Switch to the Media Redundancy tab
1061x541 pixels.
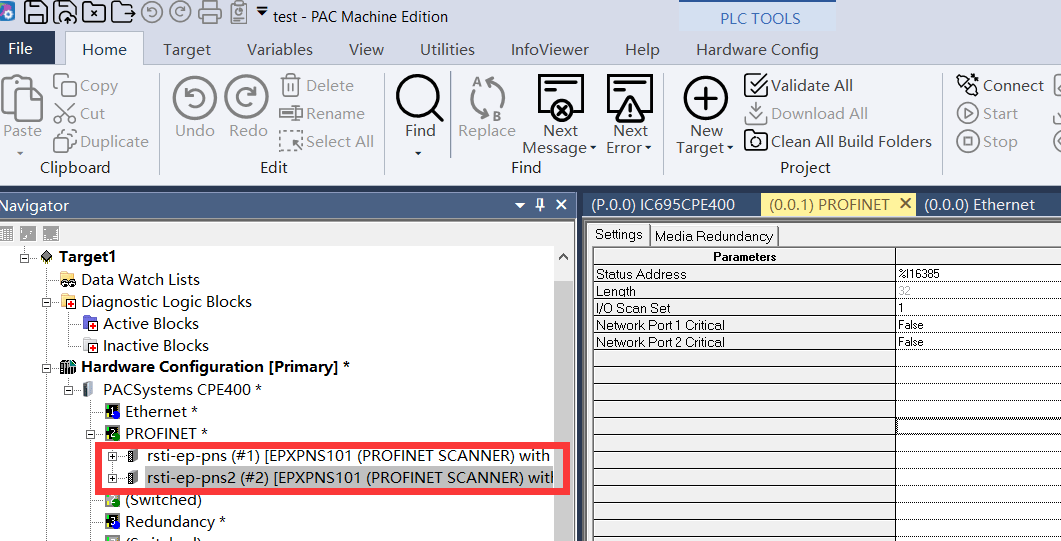tap(714, 236)
